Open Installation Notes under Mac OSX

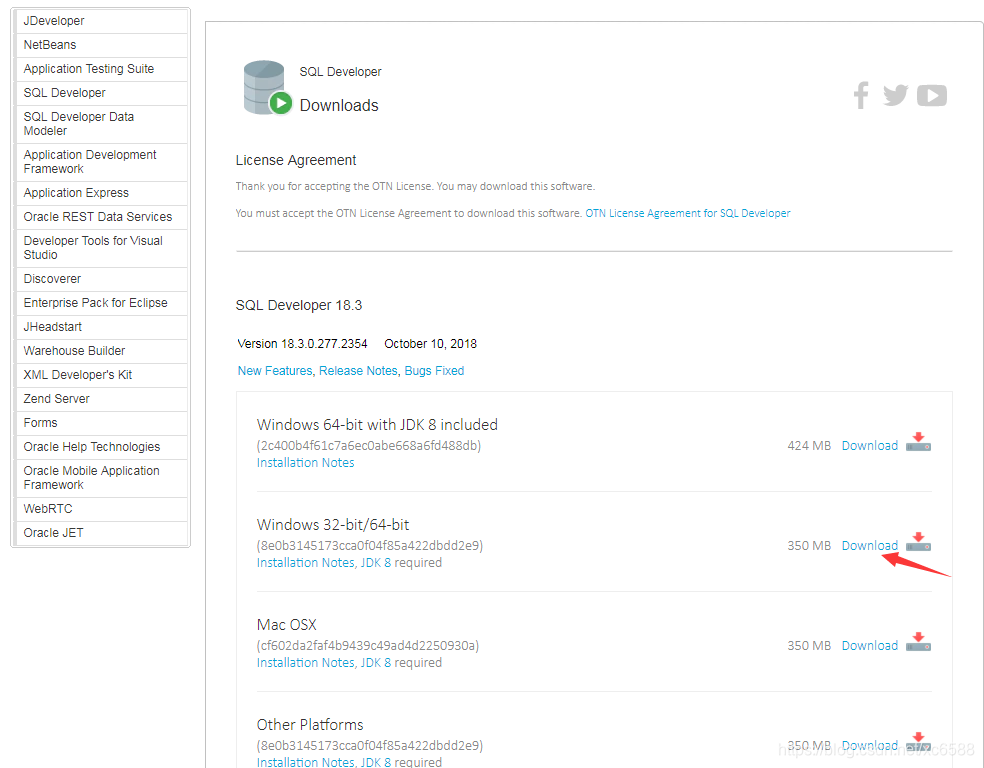click(306, 663)
